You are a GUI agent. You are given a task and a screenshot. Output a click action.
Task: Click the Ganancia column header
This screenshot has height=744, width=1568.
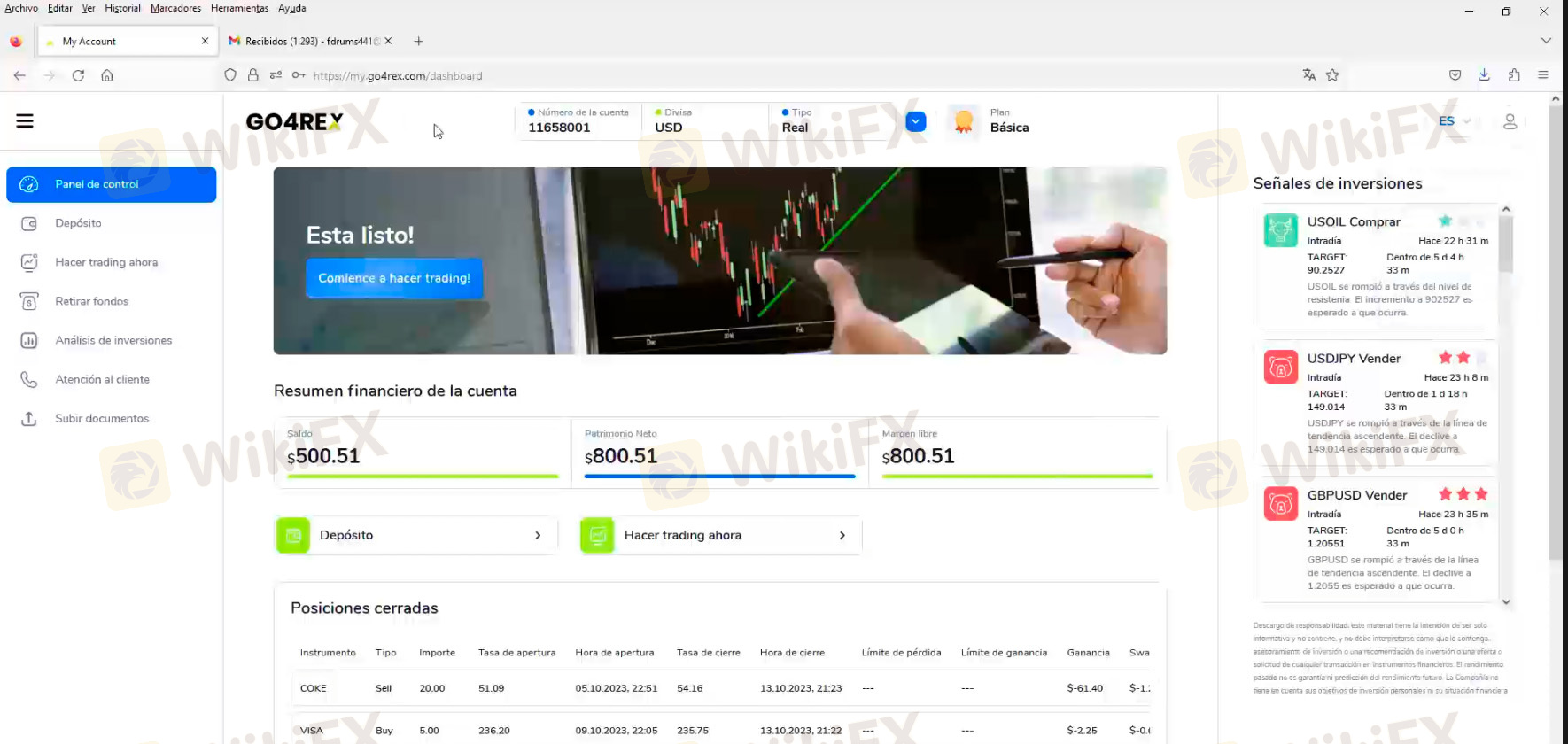(x=1088, y=653)
